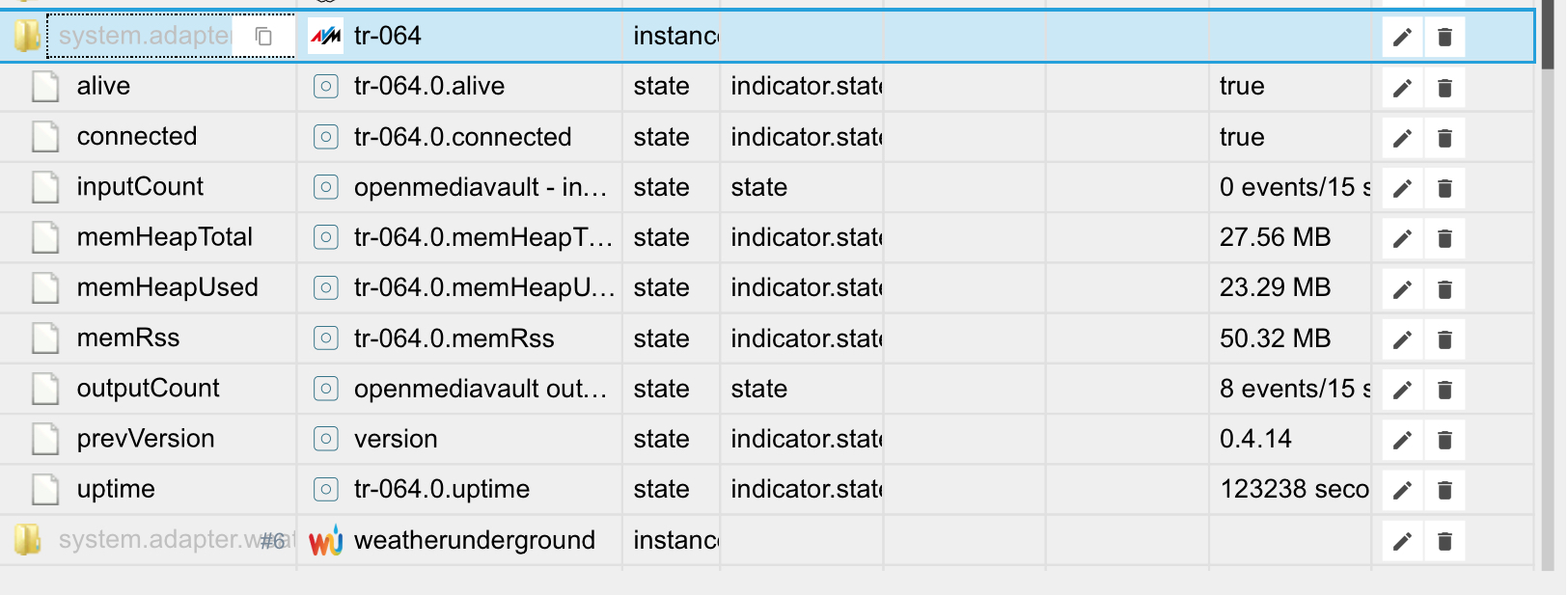Click trash icon in memHeapTotal row

(x=1444, y=239)
